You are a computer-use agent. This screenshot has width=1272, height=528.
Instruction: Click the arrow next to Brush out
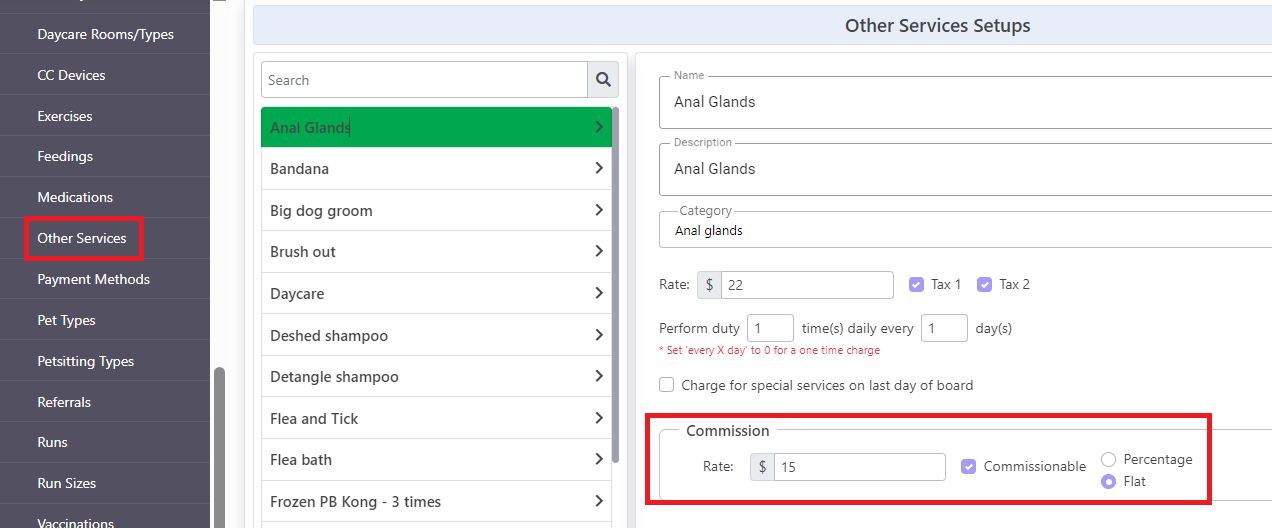[x=599, y=251]
